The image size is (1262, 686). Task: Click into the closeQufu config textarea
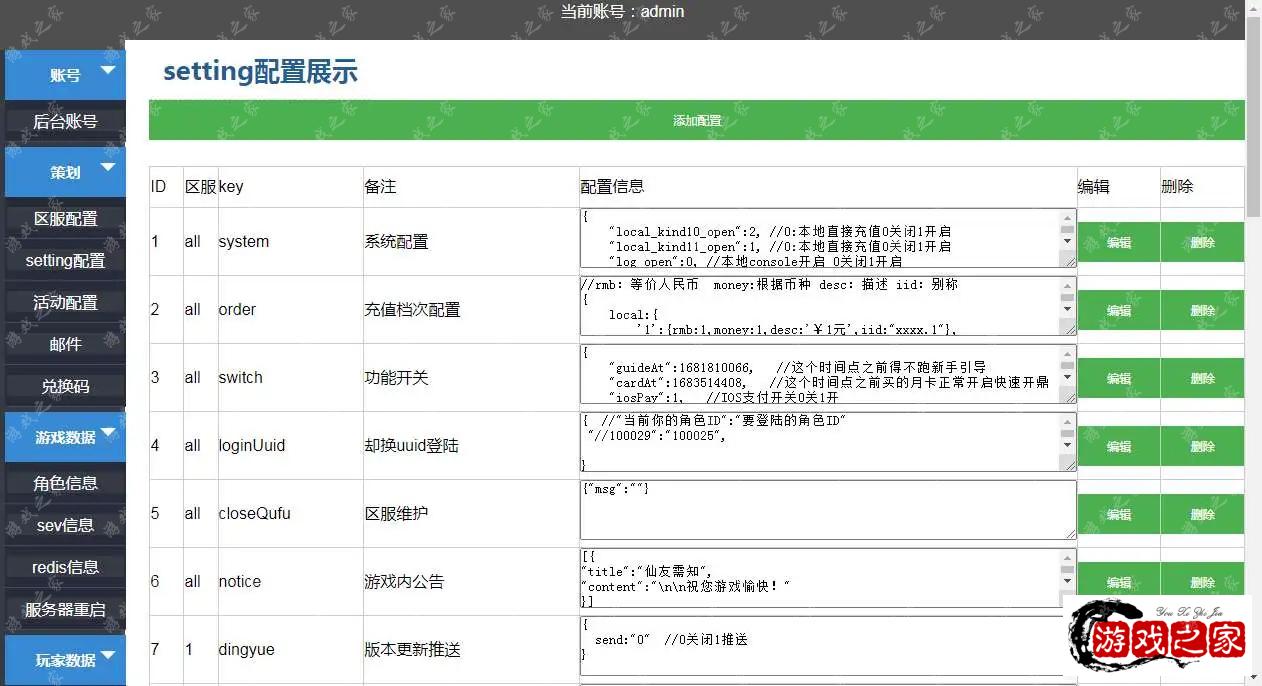pos(820,510)
